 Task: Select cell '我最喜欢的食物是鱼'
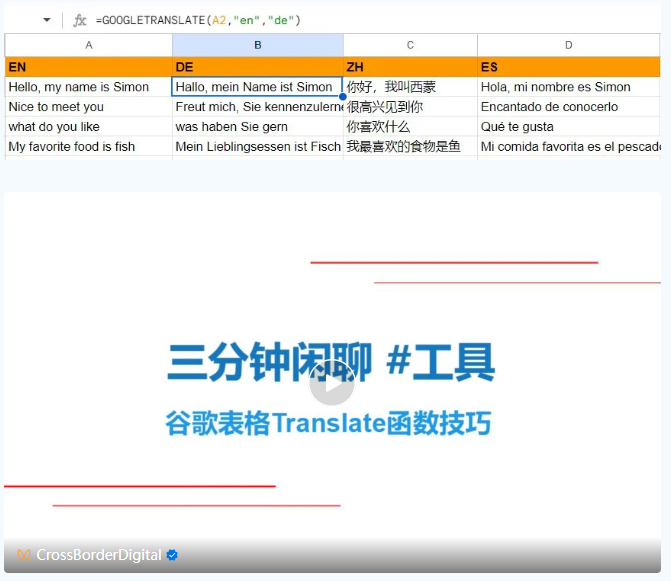click(410, 146)
